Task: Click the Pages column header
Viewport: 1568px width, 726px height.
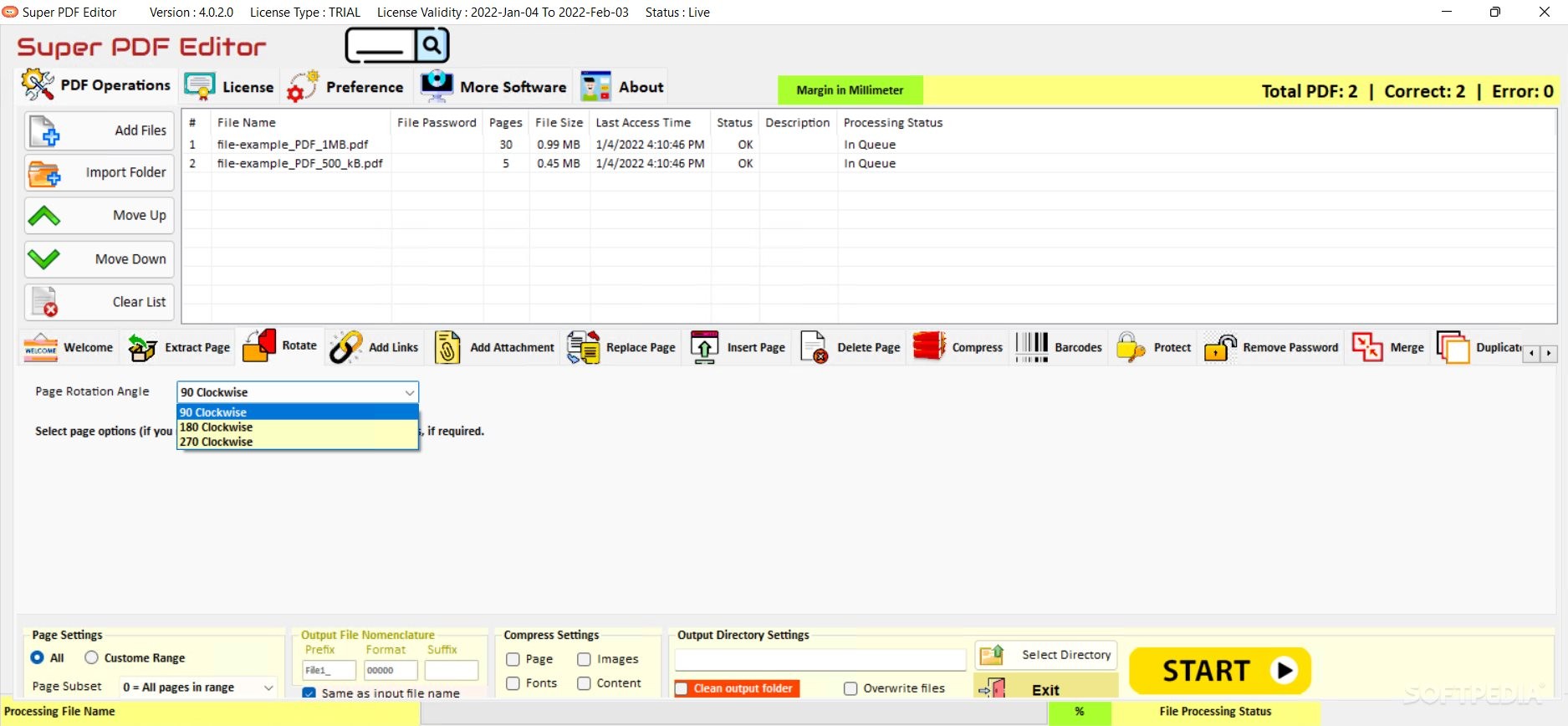Action: click(506, 123)
